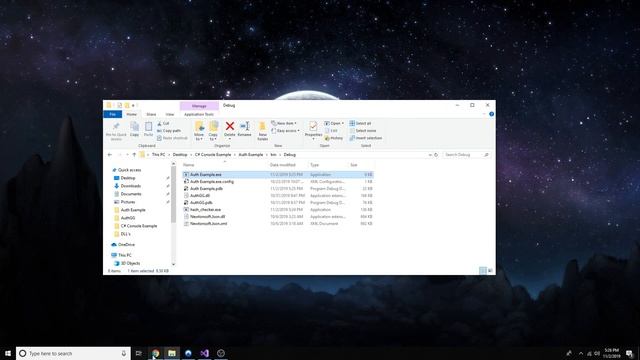Viewport: 640px width, 360px height.
Task: Click navigation pane scroll down arrow
Action: coord(173,264)
